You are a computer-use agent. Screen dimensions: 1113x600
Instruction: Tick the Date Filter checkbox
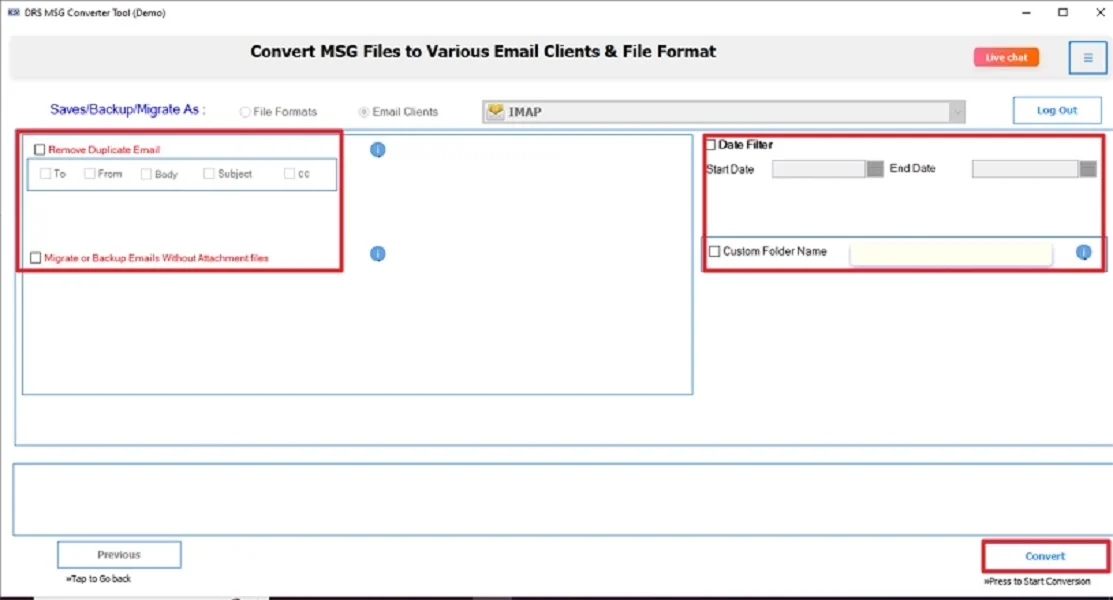click(x=711, y=145)
